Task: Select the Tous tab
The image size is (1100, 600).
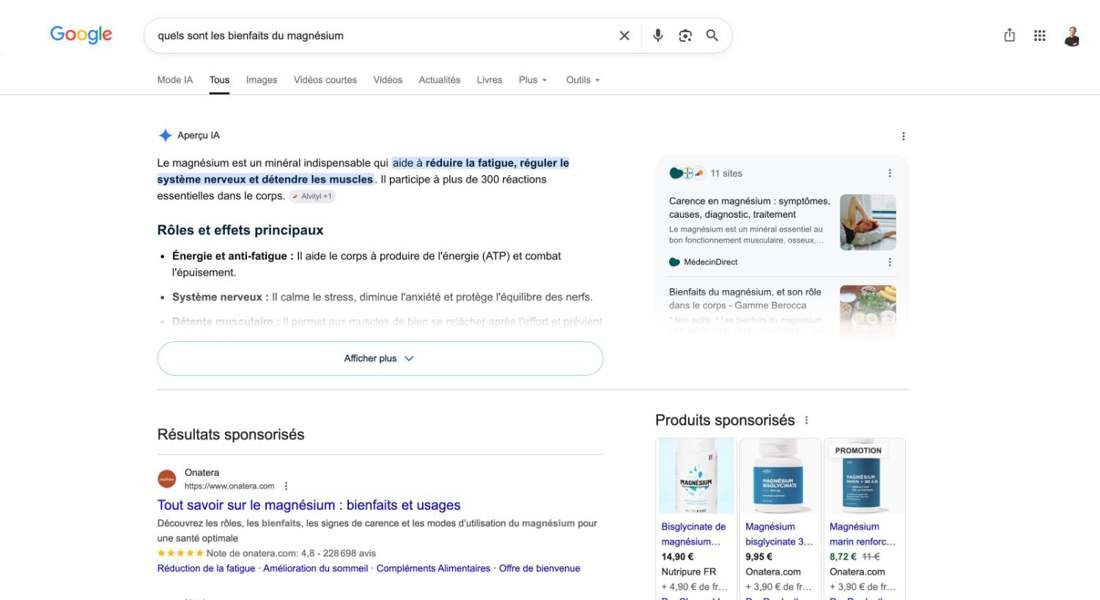Action: pos(219,80)
